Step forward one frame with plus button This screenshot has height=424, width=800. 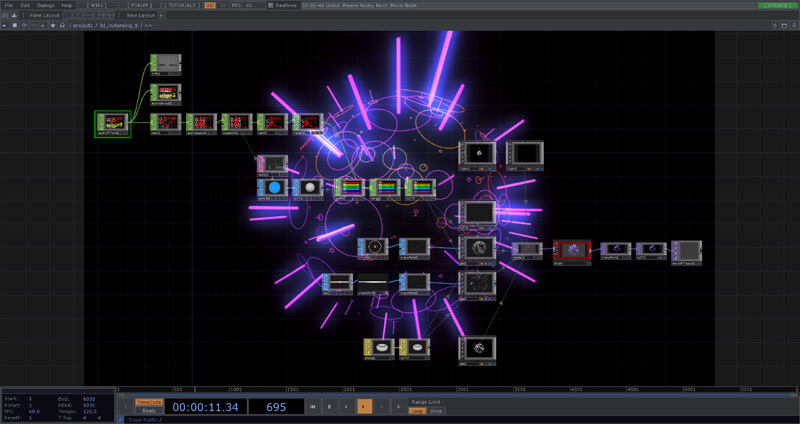tap(399, 407)
